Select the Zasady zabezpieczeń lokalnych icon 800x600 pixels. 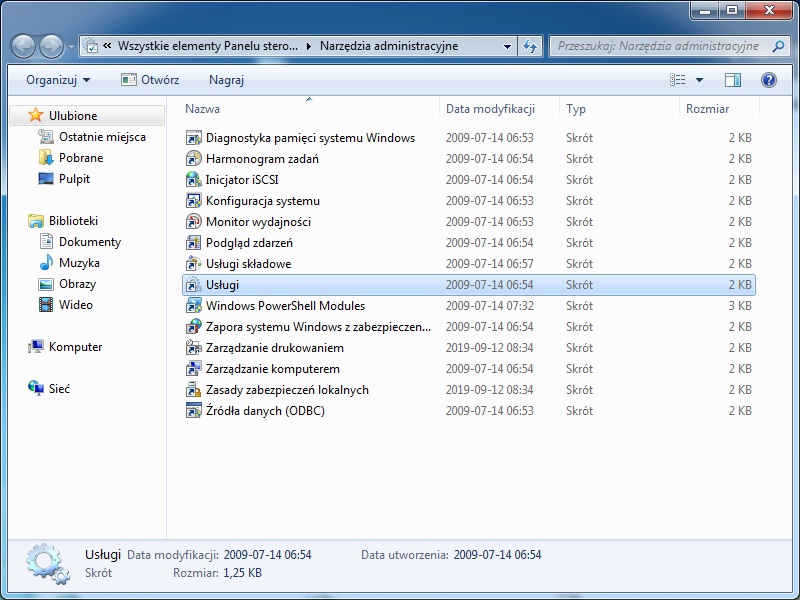pos(193,390)
